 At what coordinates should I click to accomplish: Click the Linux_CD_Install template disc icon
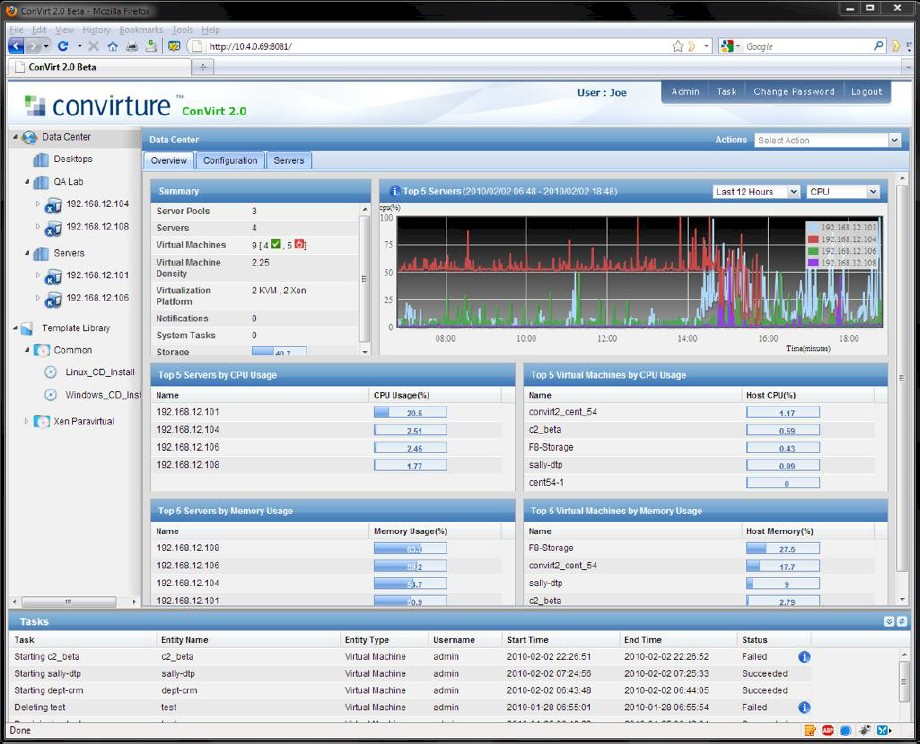pyautogui.click(x=51, y=372)
